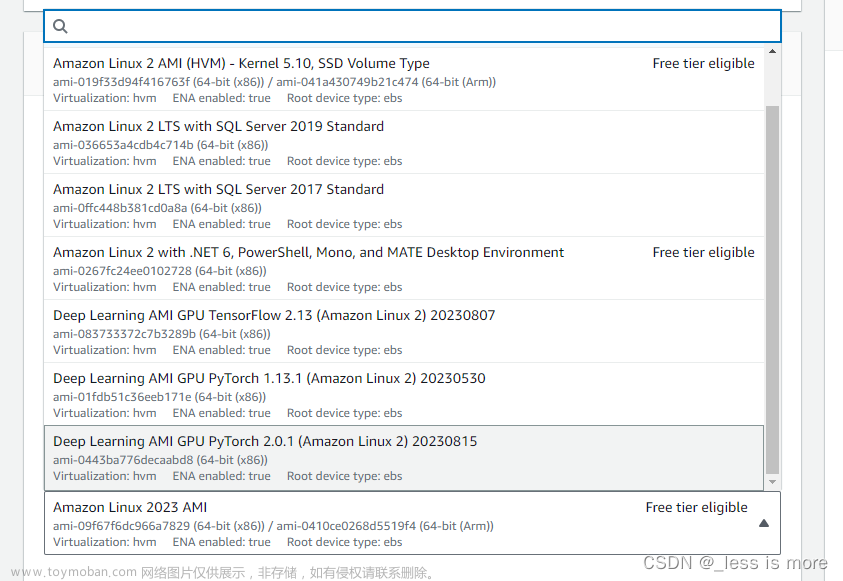Select Amazon Linux 2 with .NET 6 option

click(404, 268)
